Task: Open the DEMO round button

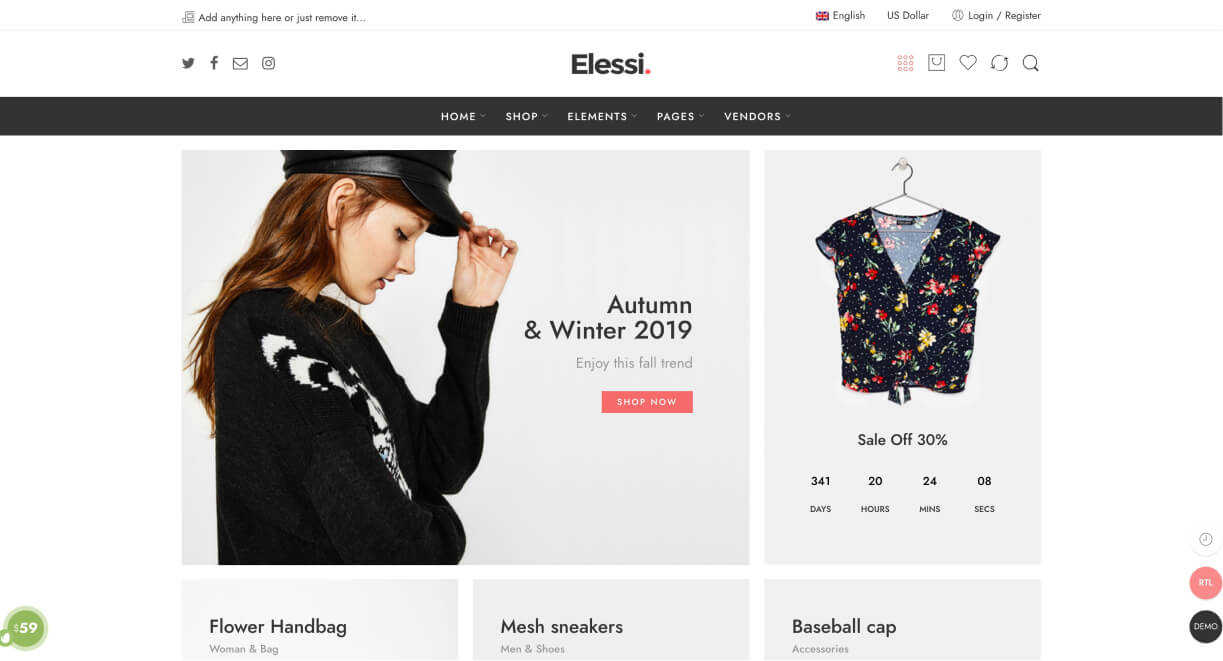Action: click(1205, 627)
